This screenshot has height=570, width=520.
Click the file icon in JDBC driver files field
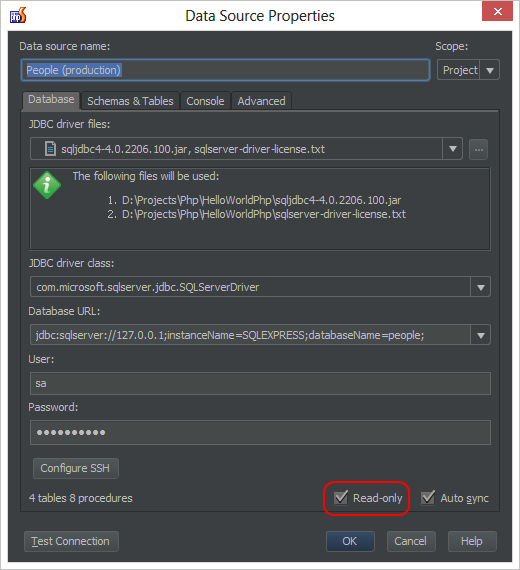click(x=50, y=149)
